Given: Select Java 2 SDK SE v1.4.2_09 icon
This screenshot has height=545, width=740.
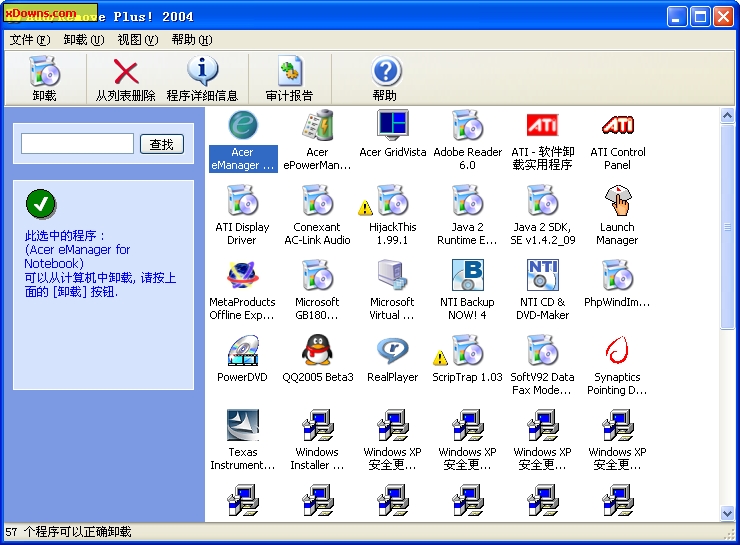Looking at the screenshot, I should (543, 200).
